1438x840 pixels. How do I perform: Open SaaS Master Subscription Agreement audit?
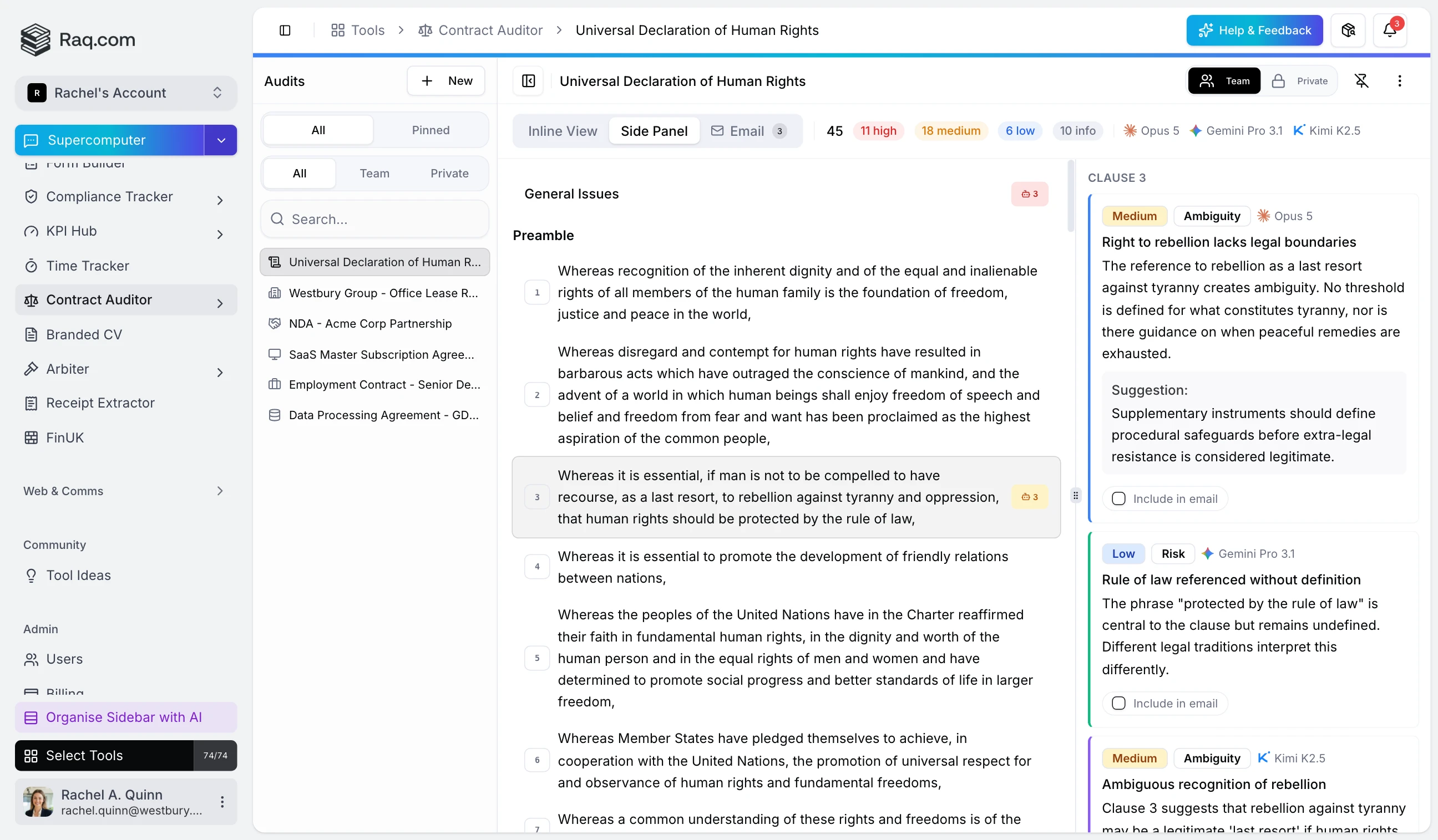(375, 355)
